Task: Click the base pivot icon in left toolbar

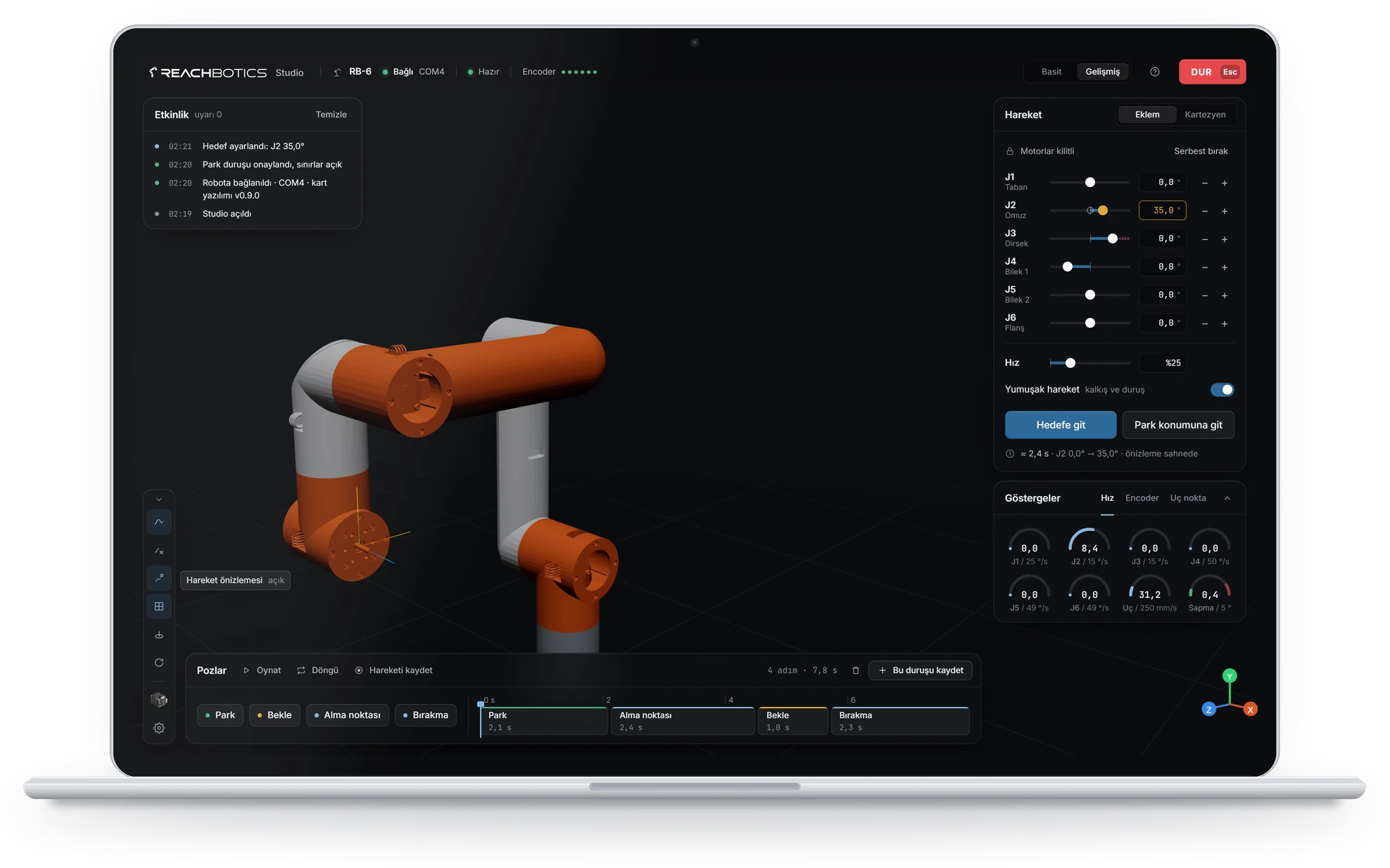Action: pyautogui.click(x=159, y=634)
